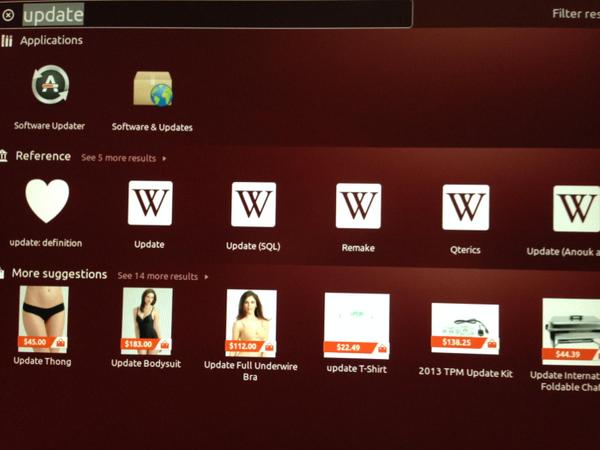View the $44.39 foldable chafer product
600x450 pixels.
tap(572, 331)
